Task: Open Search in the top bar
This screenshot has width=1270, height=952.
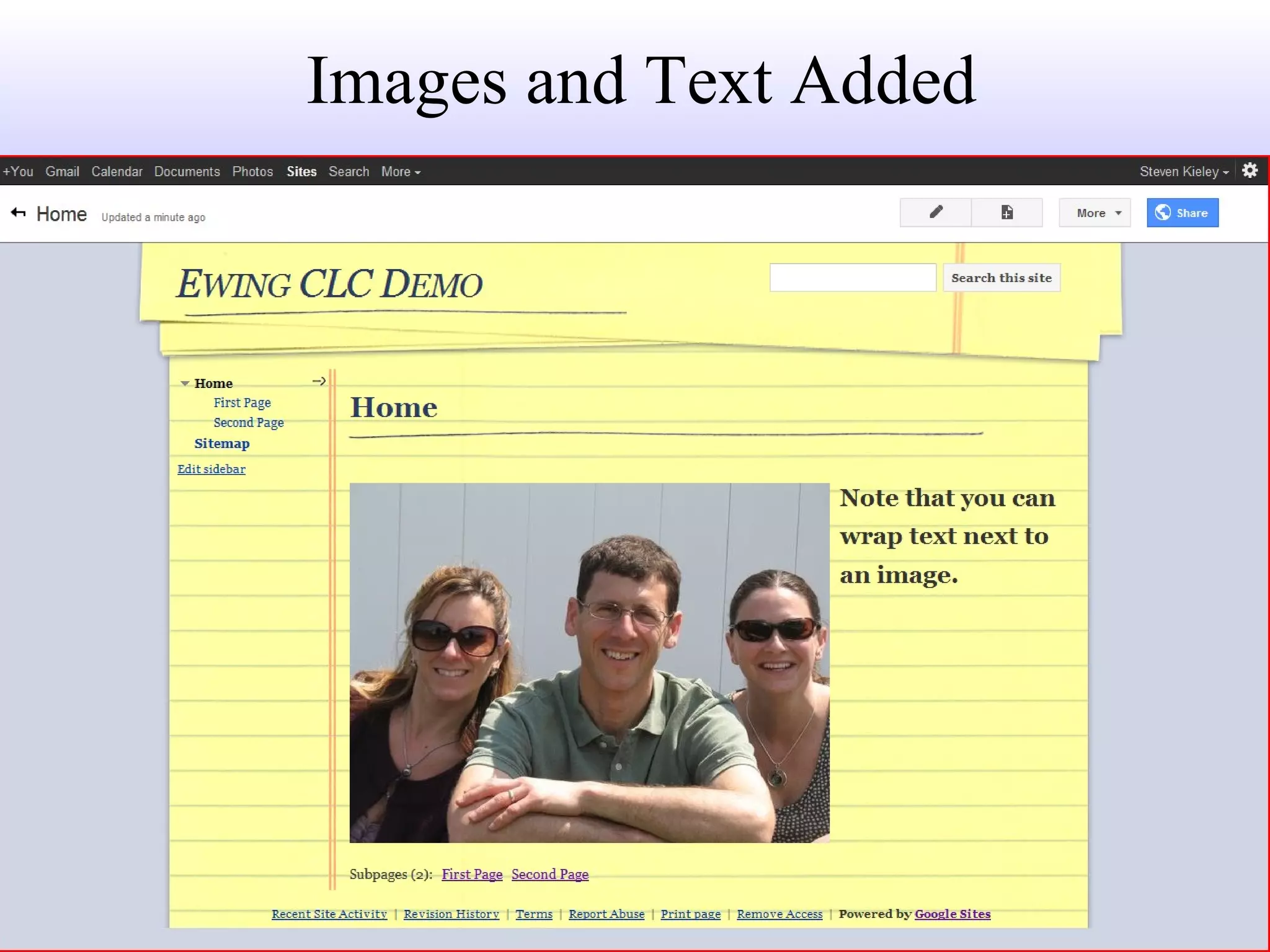Action: (349, 172)
